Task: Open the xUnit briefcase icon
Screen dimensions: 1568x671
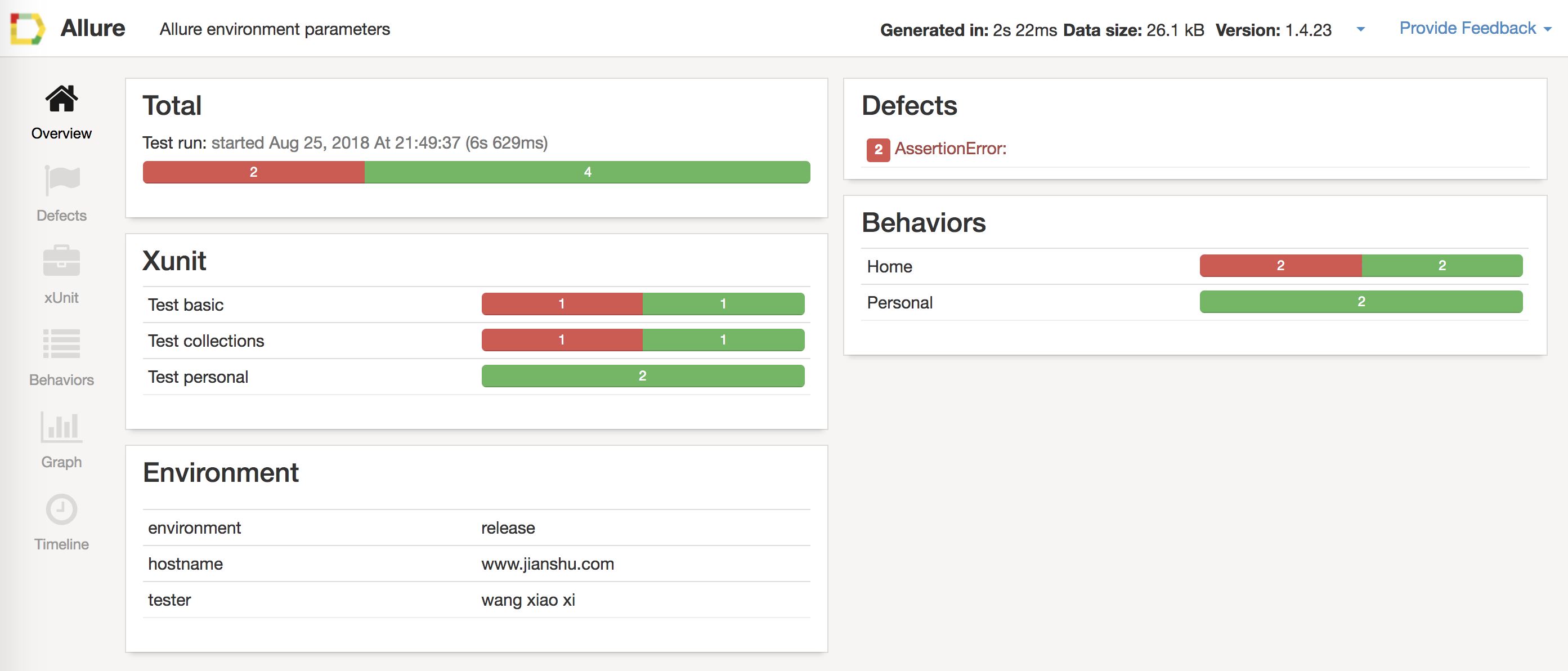Action: click(61, 262)
